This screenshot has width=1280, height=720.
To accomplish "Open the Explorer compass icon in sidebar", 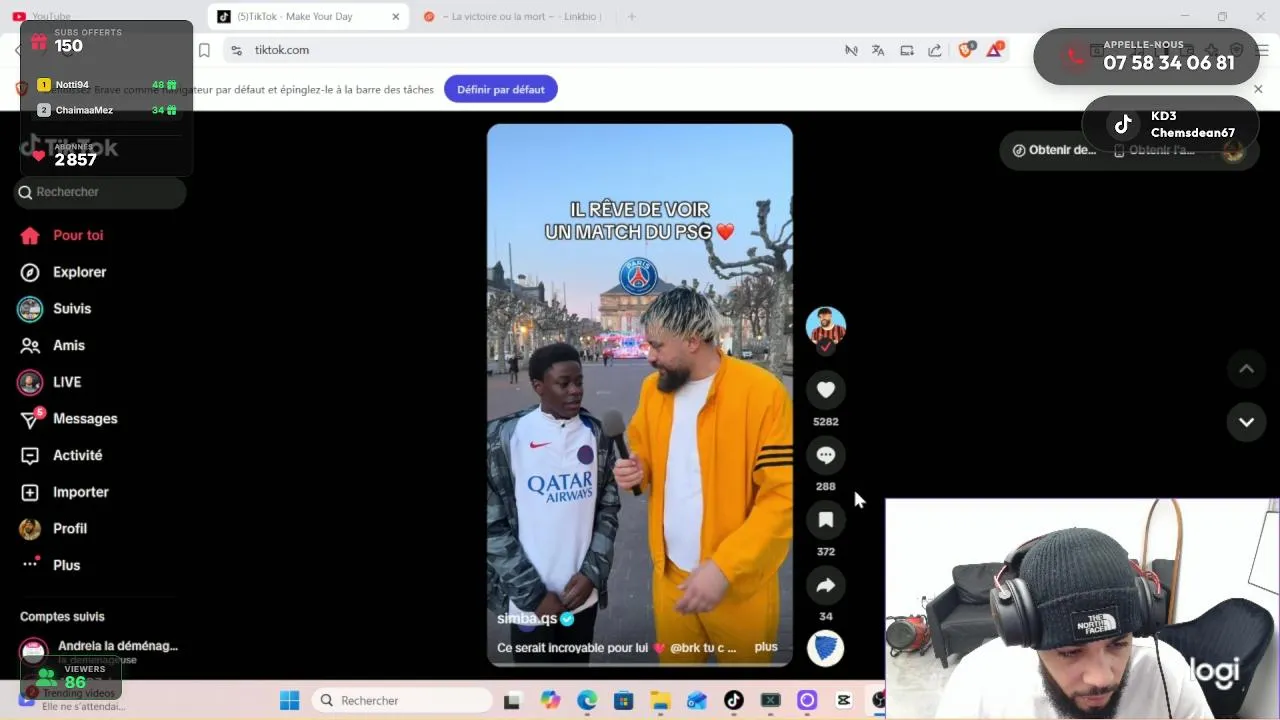I will [x=30, y=272].
